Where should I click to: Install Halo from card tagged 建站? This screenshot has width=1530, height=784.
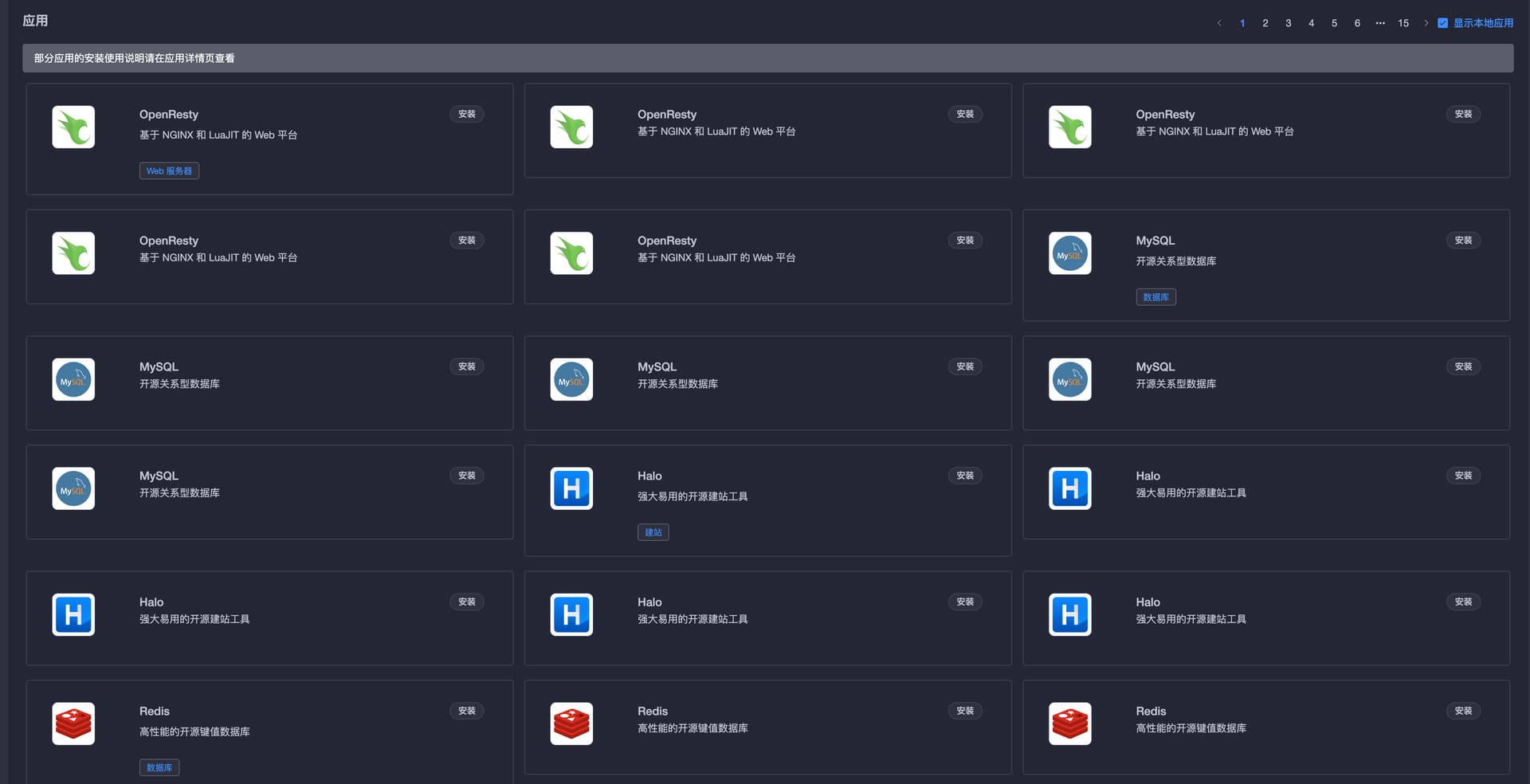(965, 476)
